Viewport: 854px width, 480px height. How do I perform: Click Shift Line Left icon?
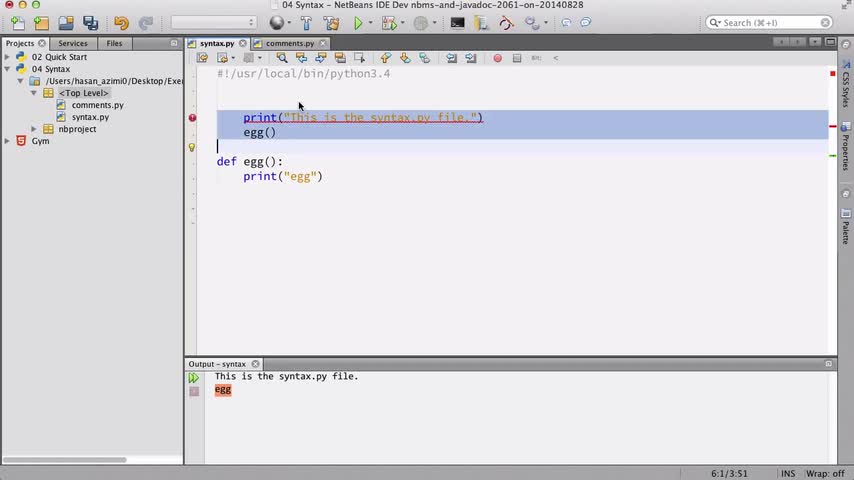[x=451, y=58]
